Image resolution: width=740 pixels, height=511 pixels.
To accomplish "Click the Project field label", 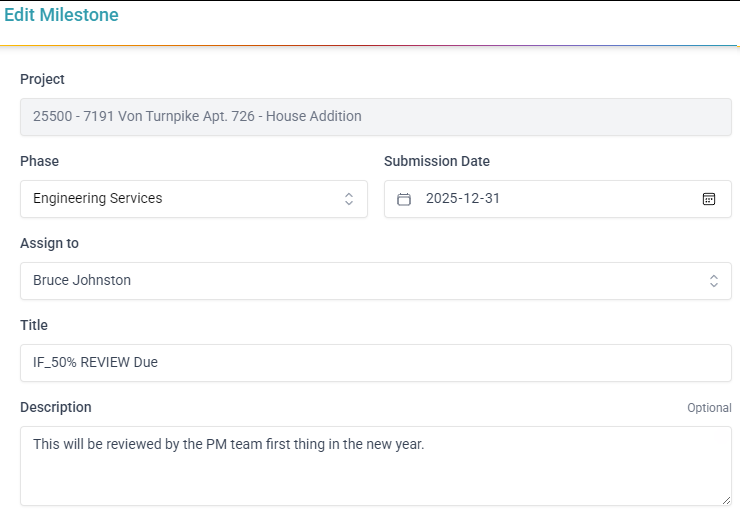I will 42,79.
